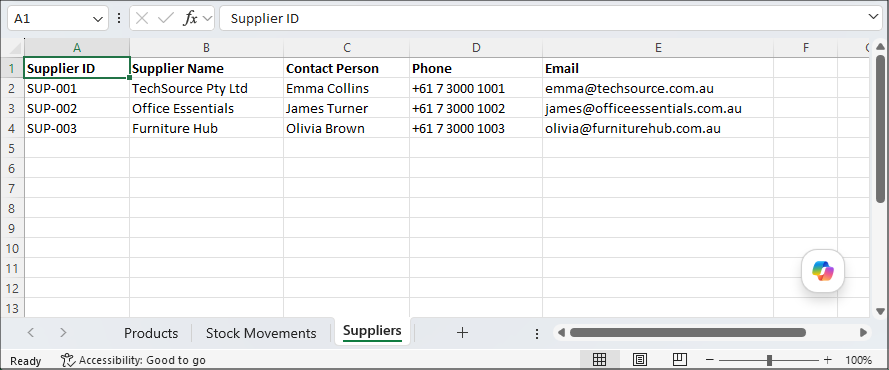Select column B header

[206, 48]
